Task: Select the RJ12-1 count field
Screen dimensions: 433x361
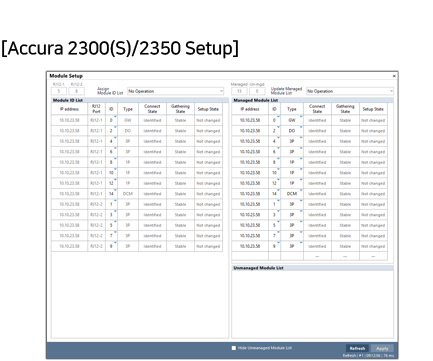Action: tap(59, 91)
